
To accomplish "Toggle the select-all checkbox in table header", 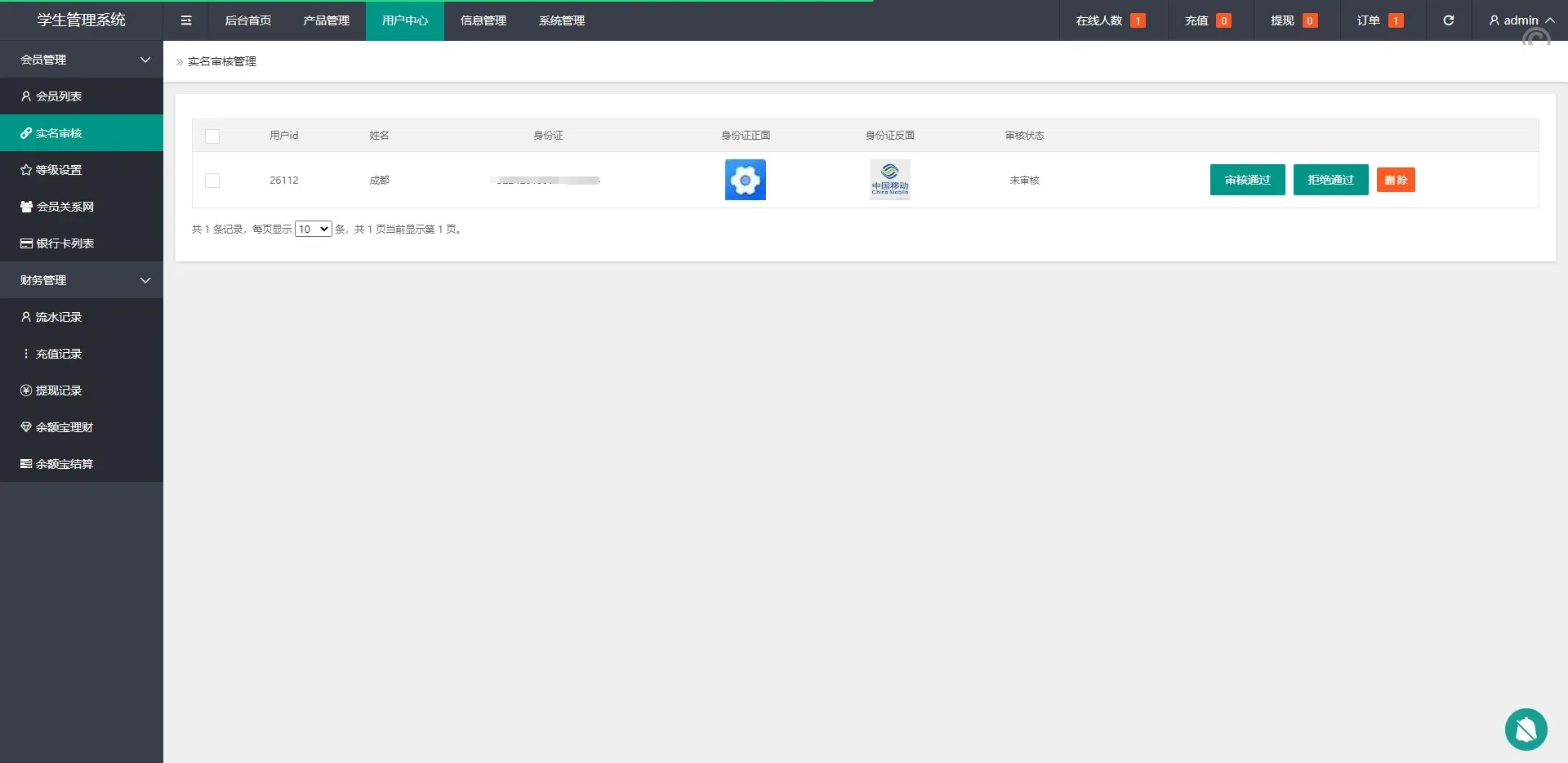I will [212, 136].
